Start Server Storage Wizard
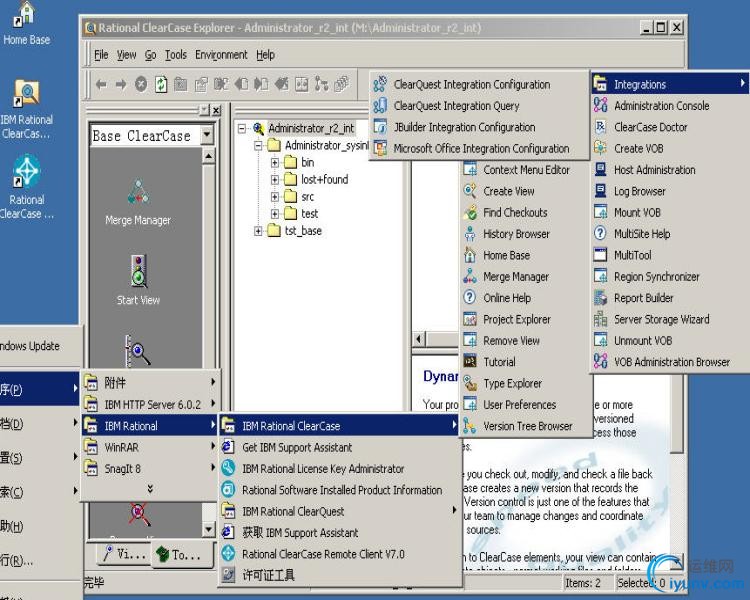 coord(670,319)
